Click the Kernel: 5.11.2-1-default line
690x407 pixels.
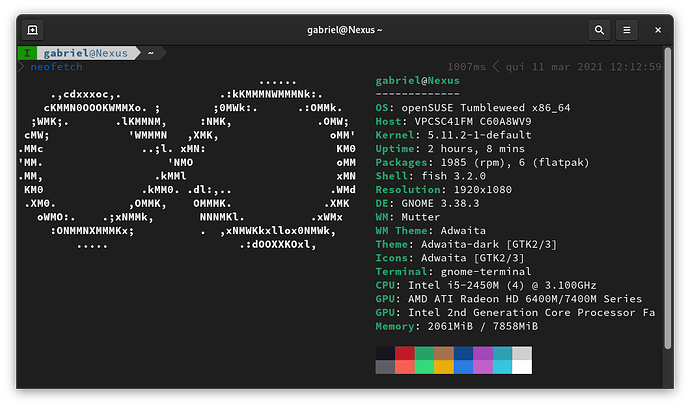[x=453, y=135]
